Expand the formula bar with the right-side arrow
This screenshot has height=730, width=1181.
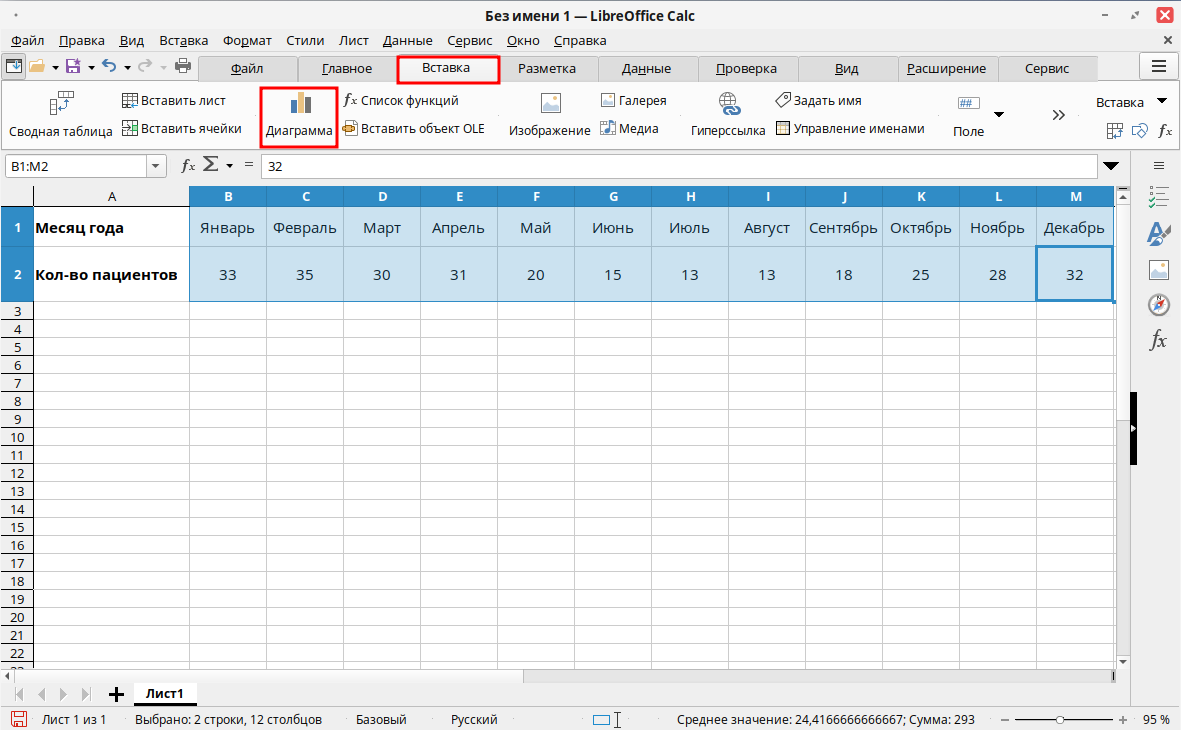pyautogui.click(x=1110, y=166)
